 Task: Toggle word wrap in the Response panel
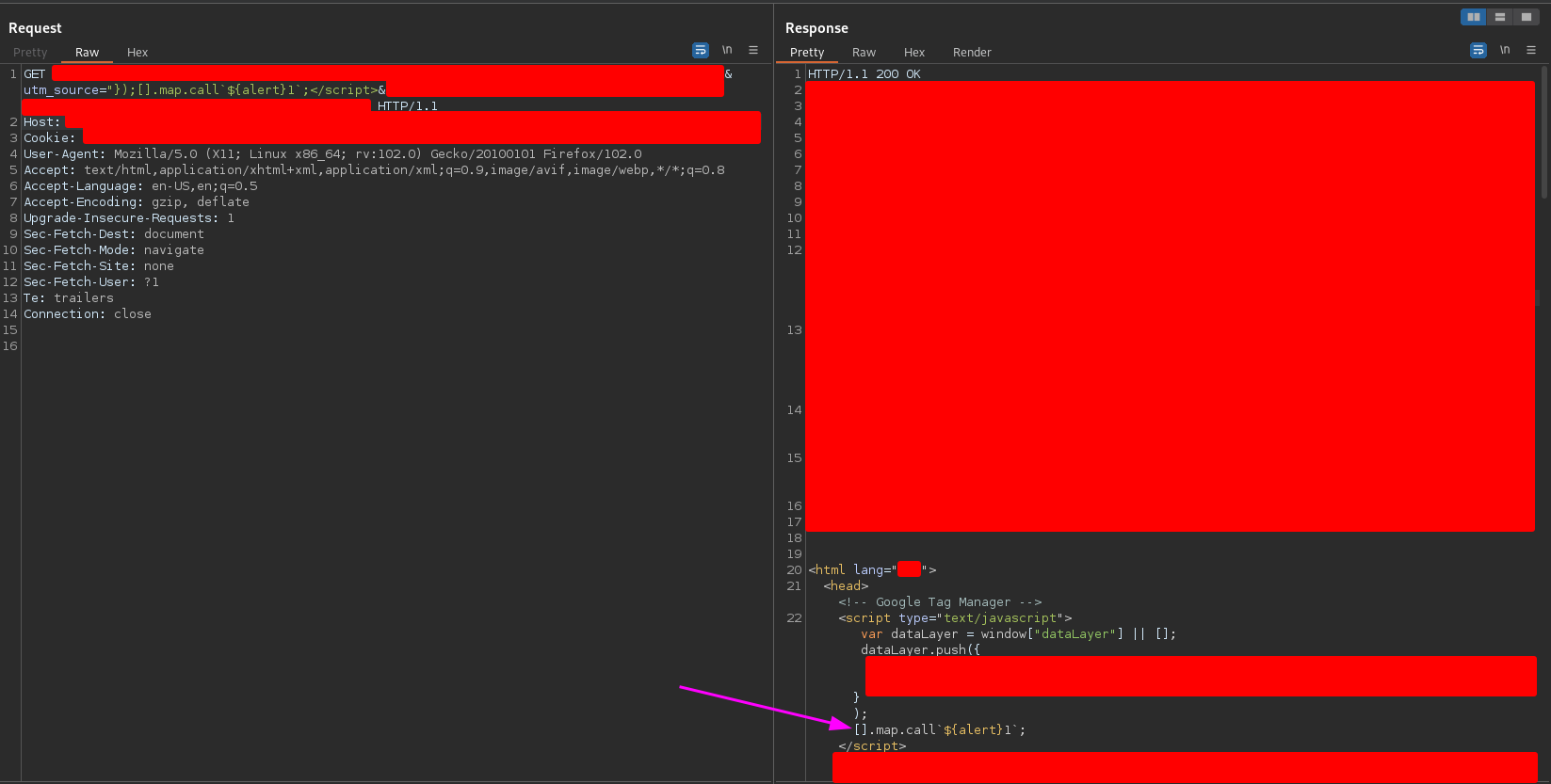pyautogui.click(x=1478, y=50)
